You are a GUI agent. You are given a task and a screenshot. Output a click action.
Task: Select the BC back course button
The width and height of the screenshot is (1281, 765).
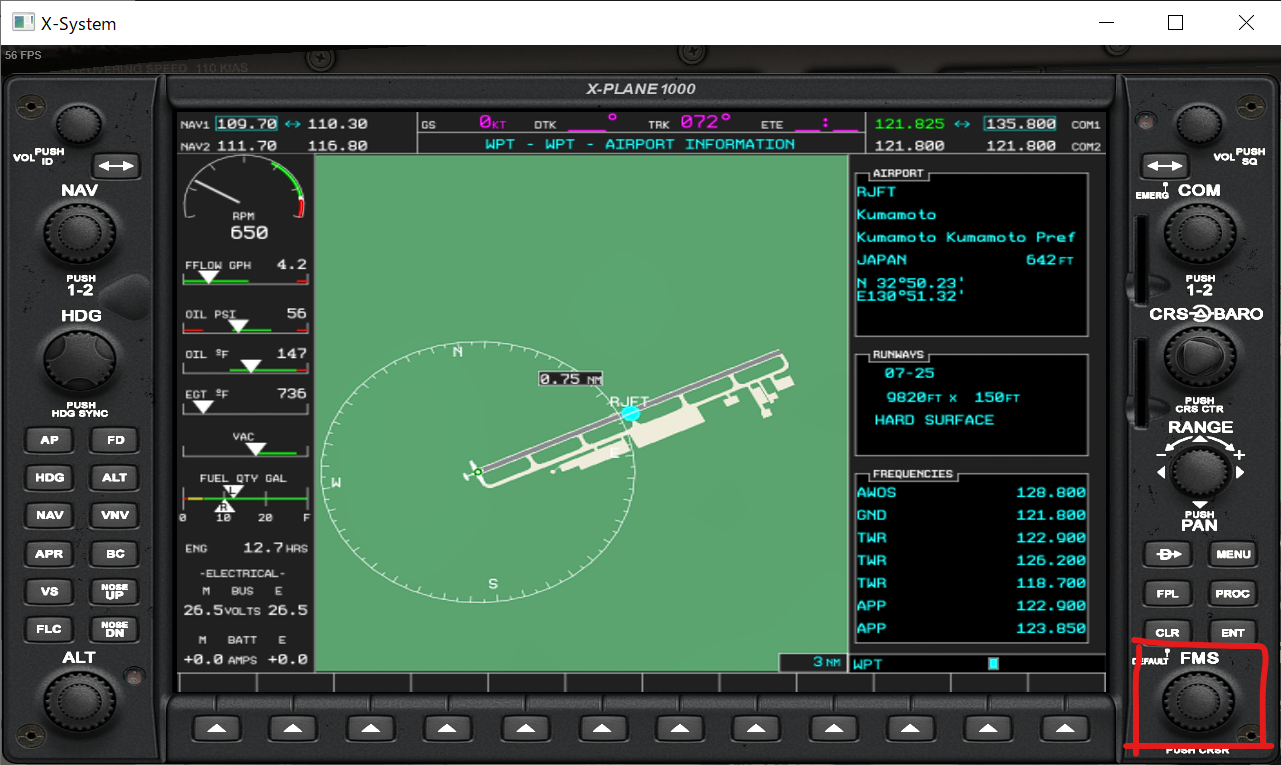(115, 554)
